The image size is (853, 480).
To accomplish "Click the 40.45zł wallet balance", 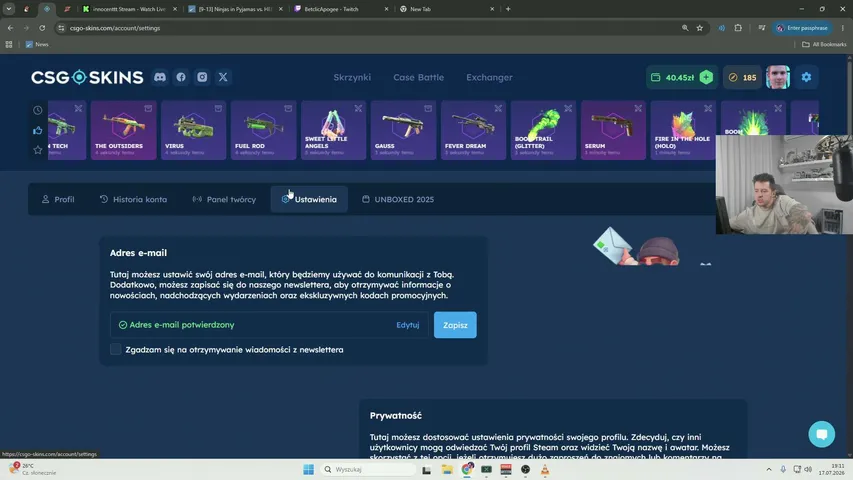I will click(x=674, y=77).
